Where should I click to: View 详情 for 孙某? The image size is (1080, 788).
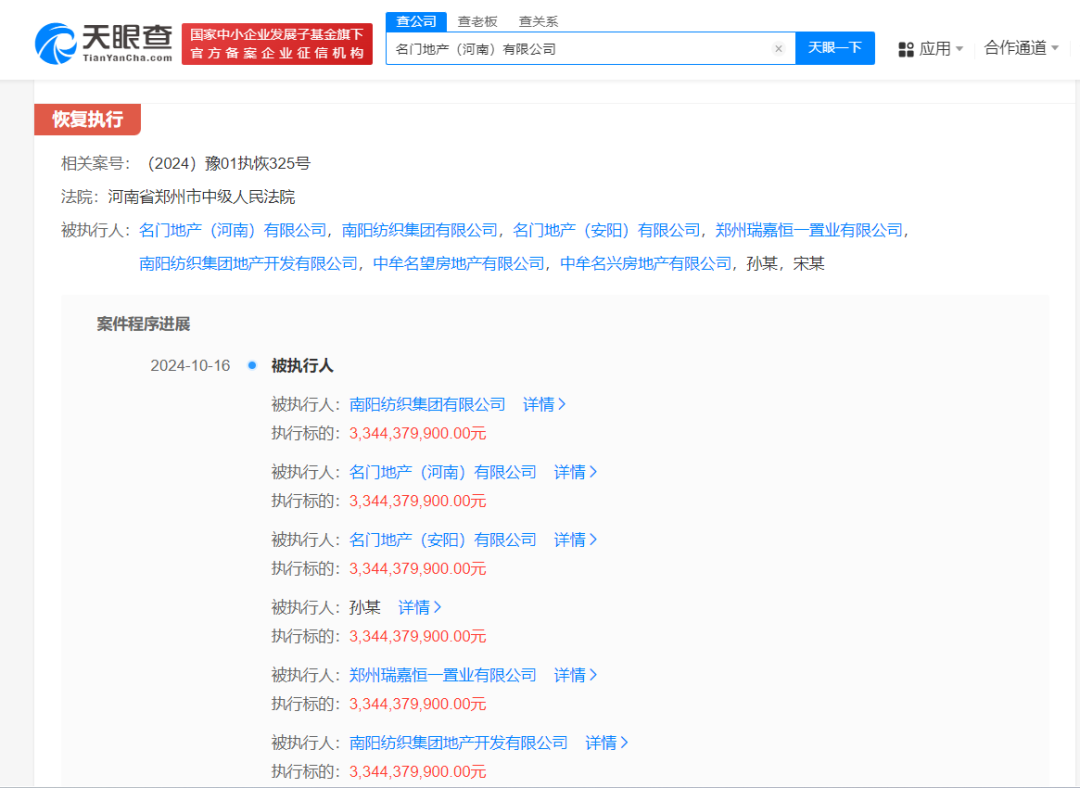tap(419, 607)
